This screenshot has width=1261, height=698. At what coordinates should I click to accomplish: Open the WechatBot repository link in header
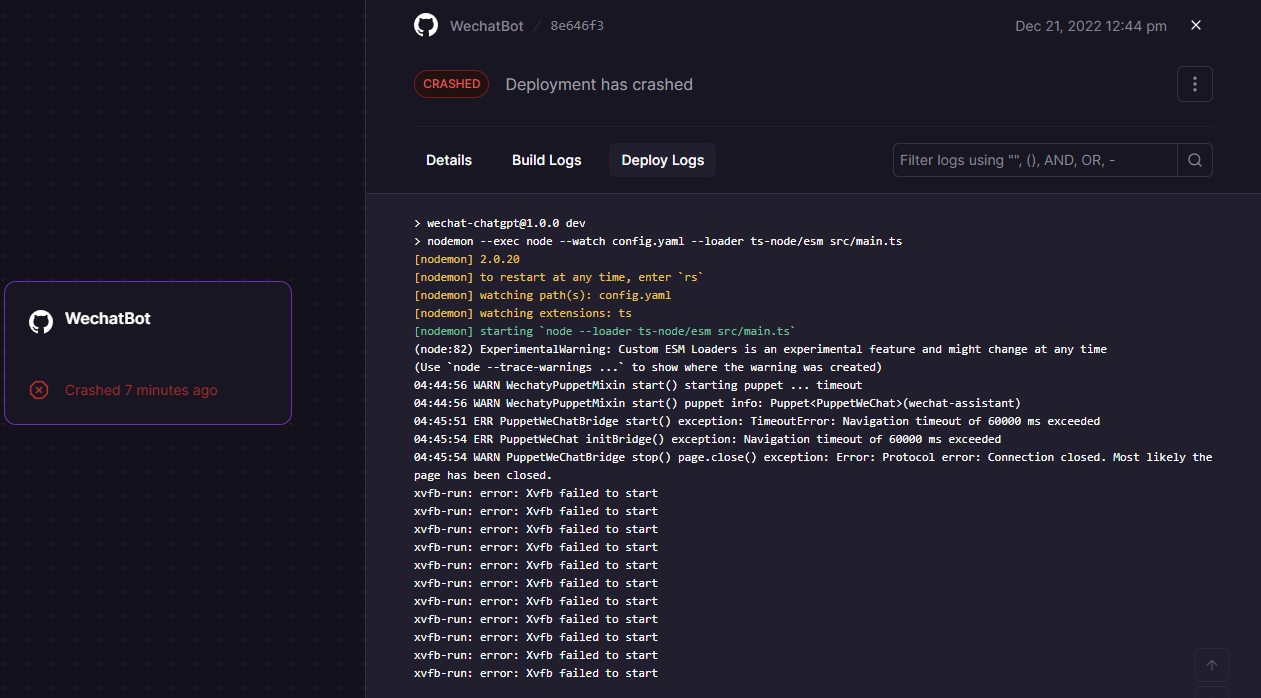[x=486, y=26]
